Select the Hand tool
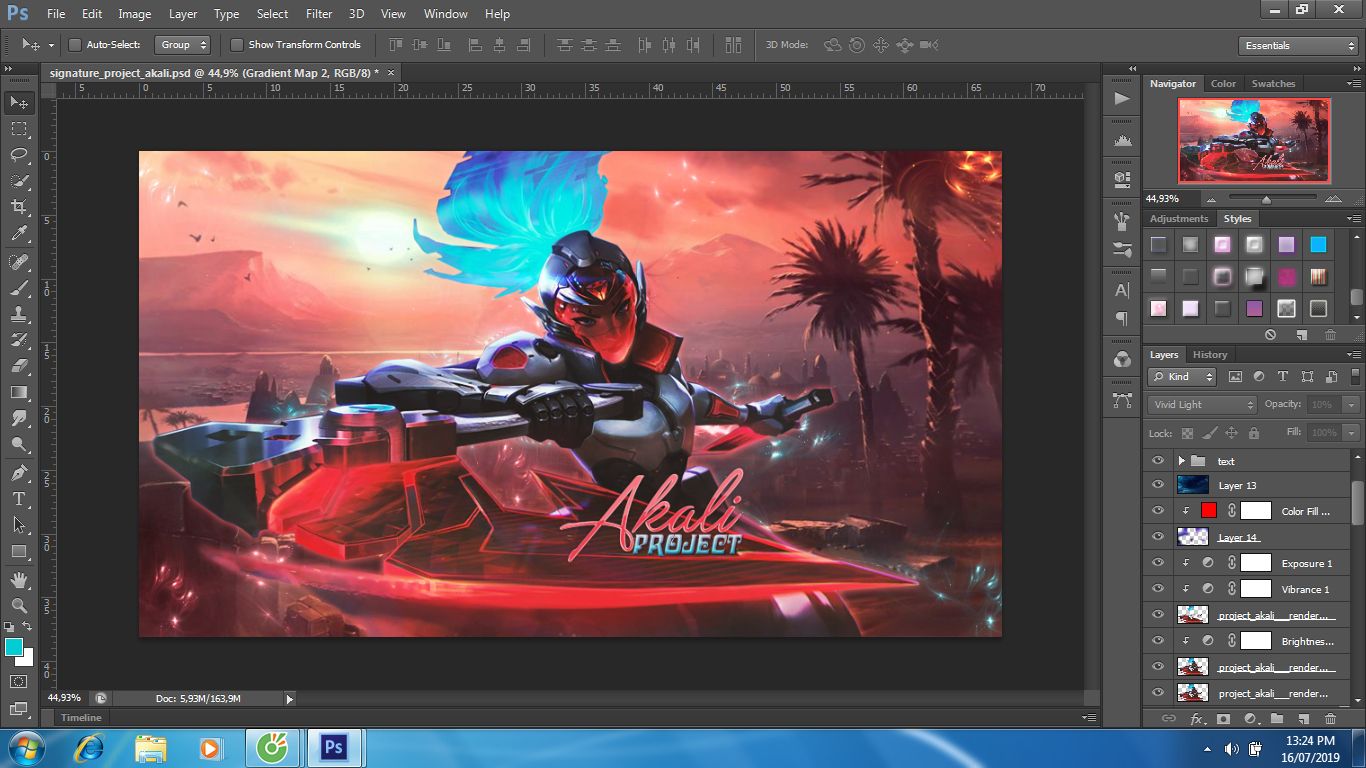The height and width of the screenshot is (768, 1366). (19, 579)
